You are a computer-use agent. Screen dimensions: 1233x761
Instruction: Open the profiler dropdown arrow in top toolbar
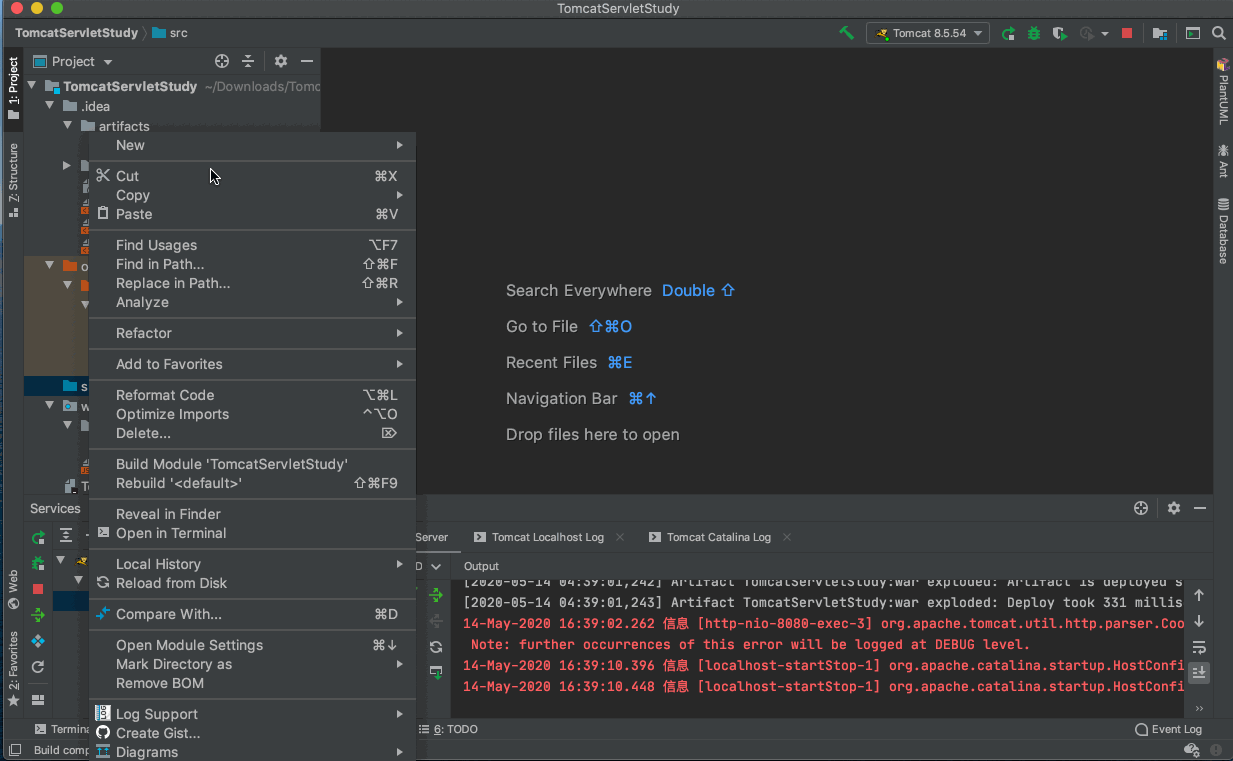(1105, 33)
